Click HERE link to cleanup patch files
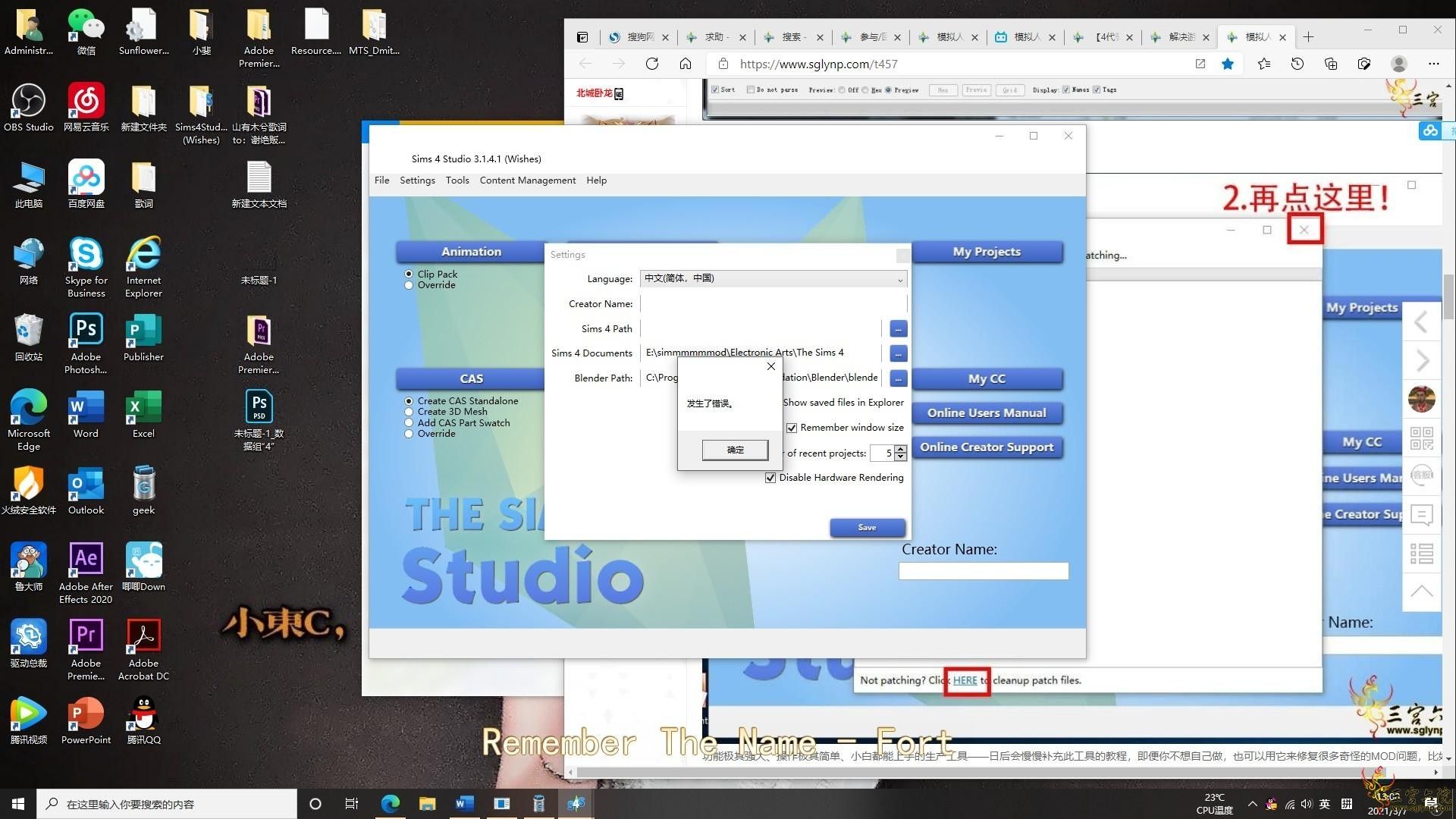Screen dimensions: 1456x819 [x=965, y=680]
